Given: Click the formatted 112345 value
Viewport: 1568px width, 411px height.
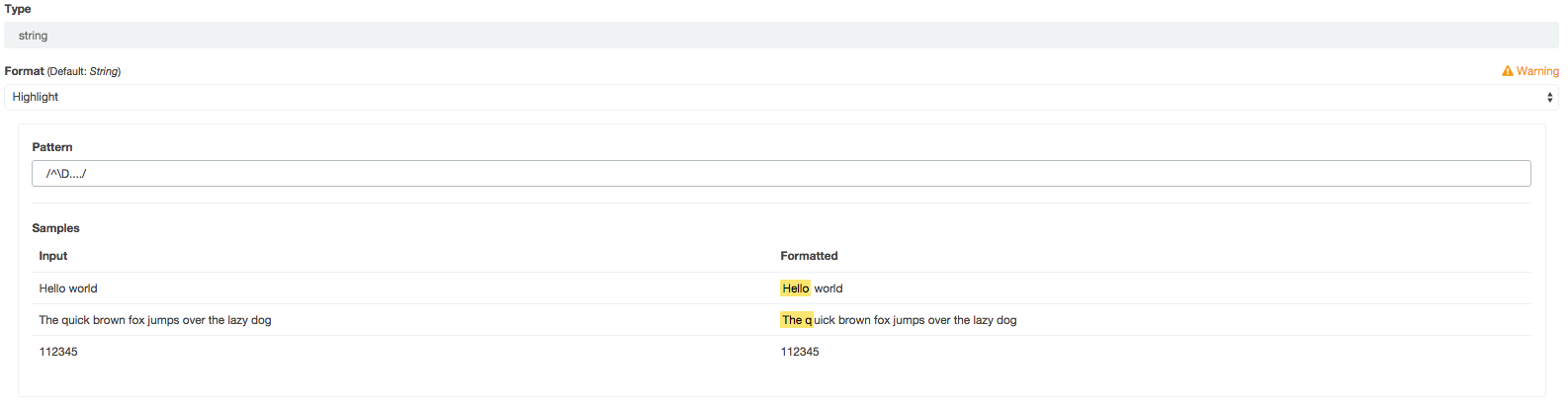Looking at the screenshot, I should click(800, 352).
